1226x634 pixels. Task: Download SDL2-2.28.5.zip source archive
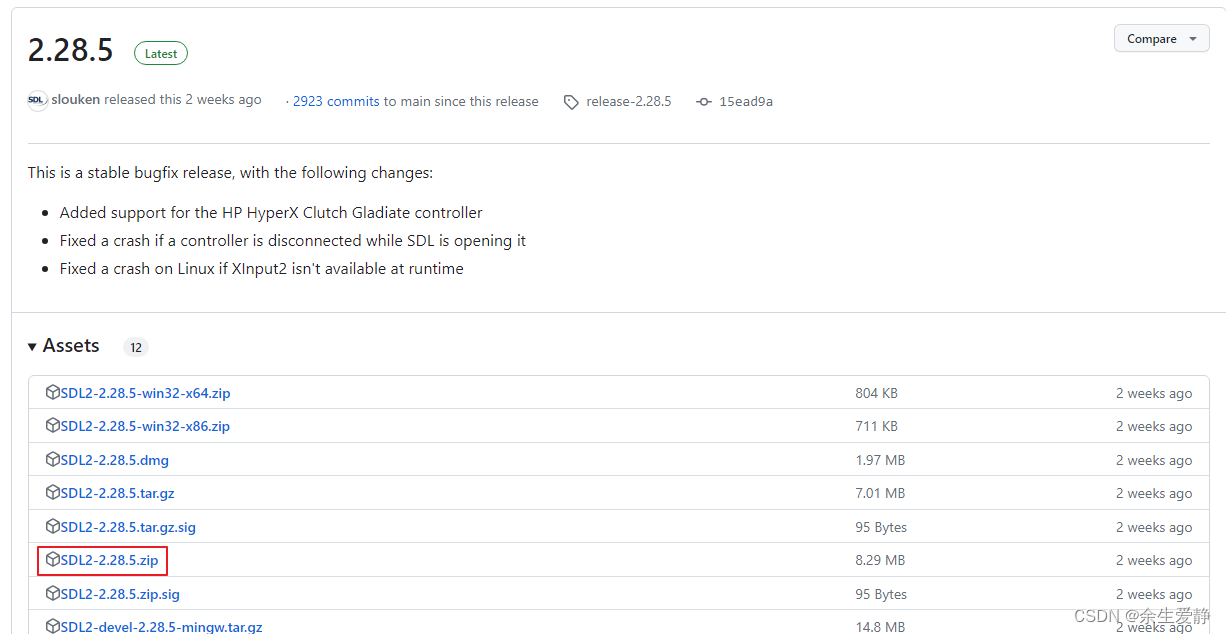(x=109, y=560)
